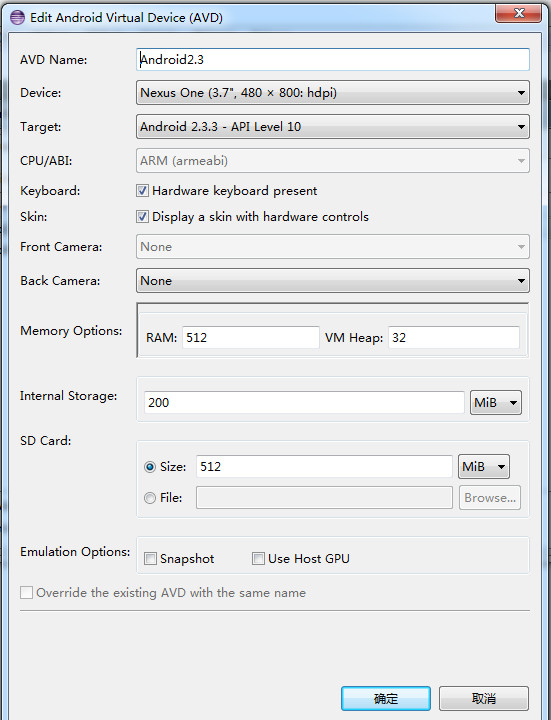551x720 pixels.
Task: Open the SD Card MiB unit dropdown
Action: tap(484, 467)
